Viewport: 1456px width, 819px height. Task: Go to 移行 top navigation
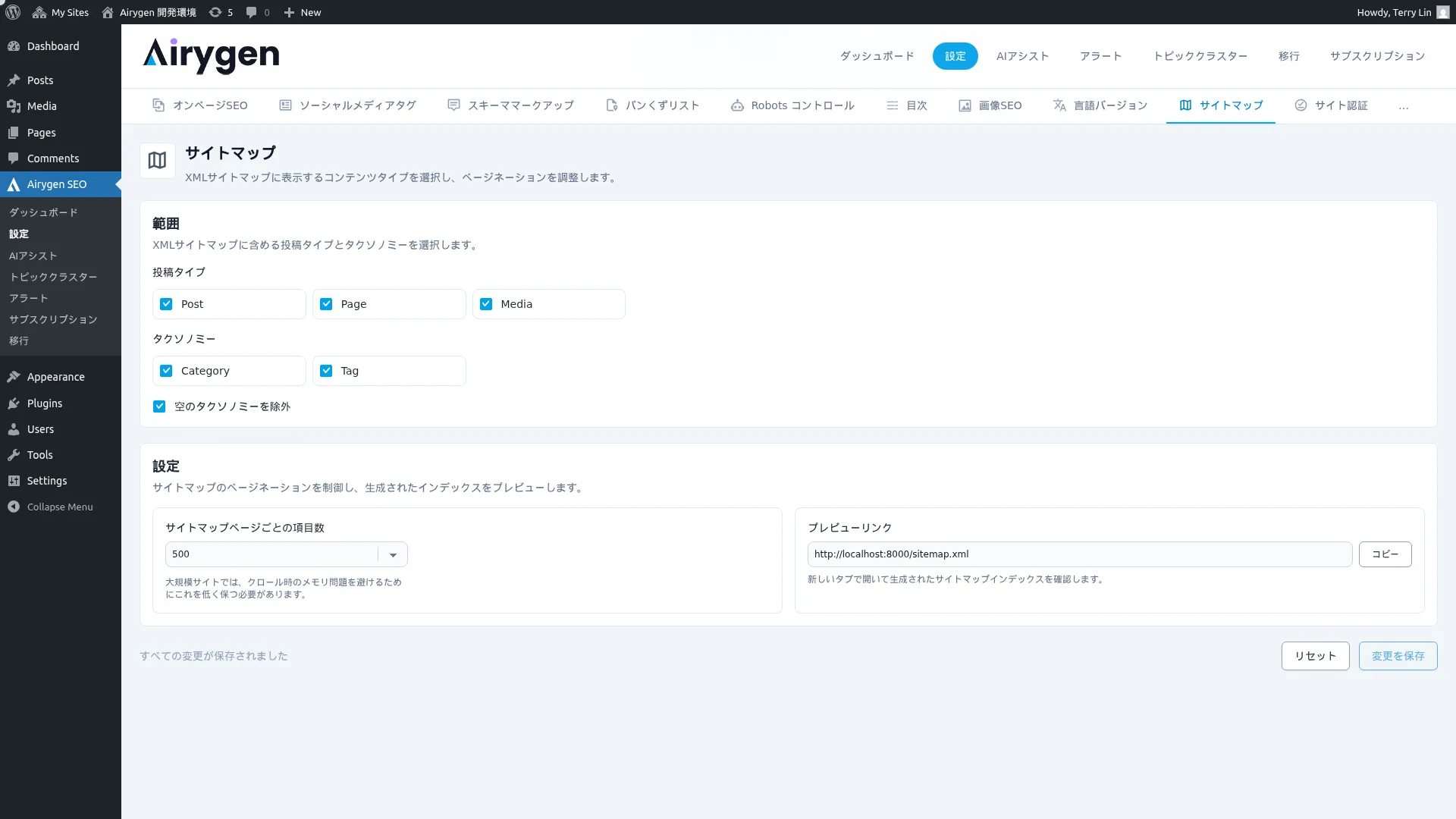(x=1288, y=56)
